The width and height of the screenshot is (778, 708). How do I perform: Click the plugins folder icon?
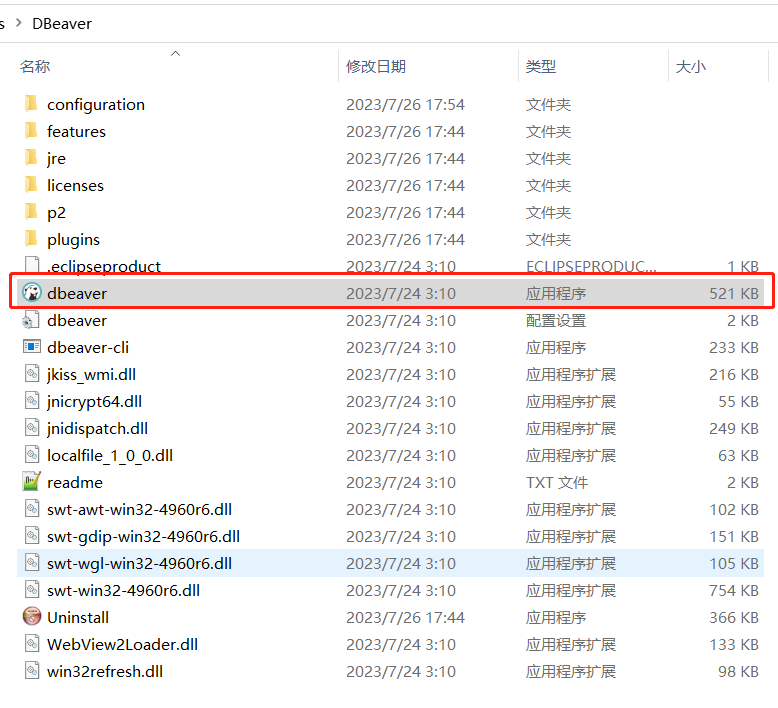31,239
